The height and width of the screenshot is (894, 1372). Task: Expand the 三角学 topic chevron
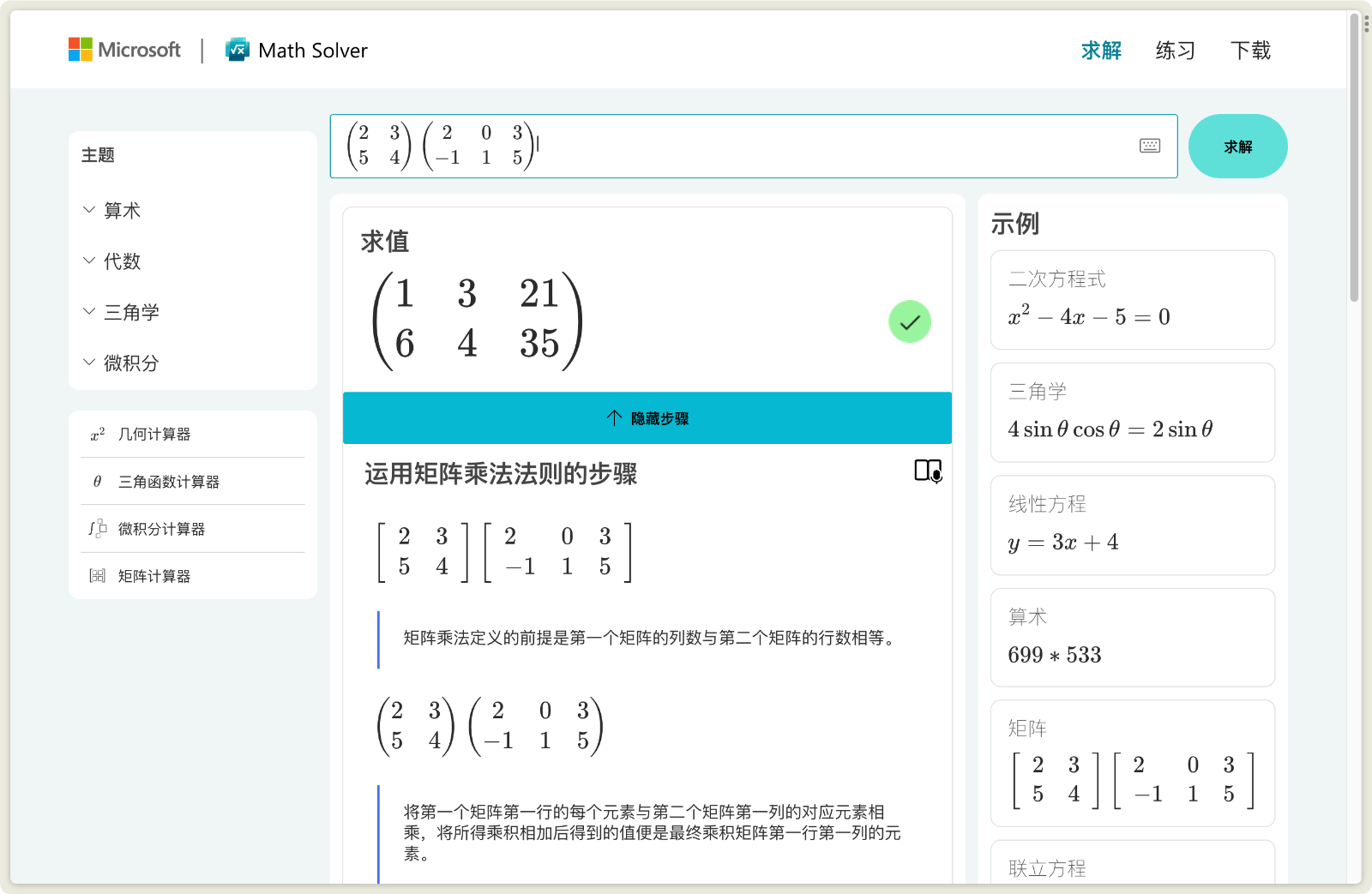[89, 312]
